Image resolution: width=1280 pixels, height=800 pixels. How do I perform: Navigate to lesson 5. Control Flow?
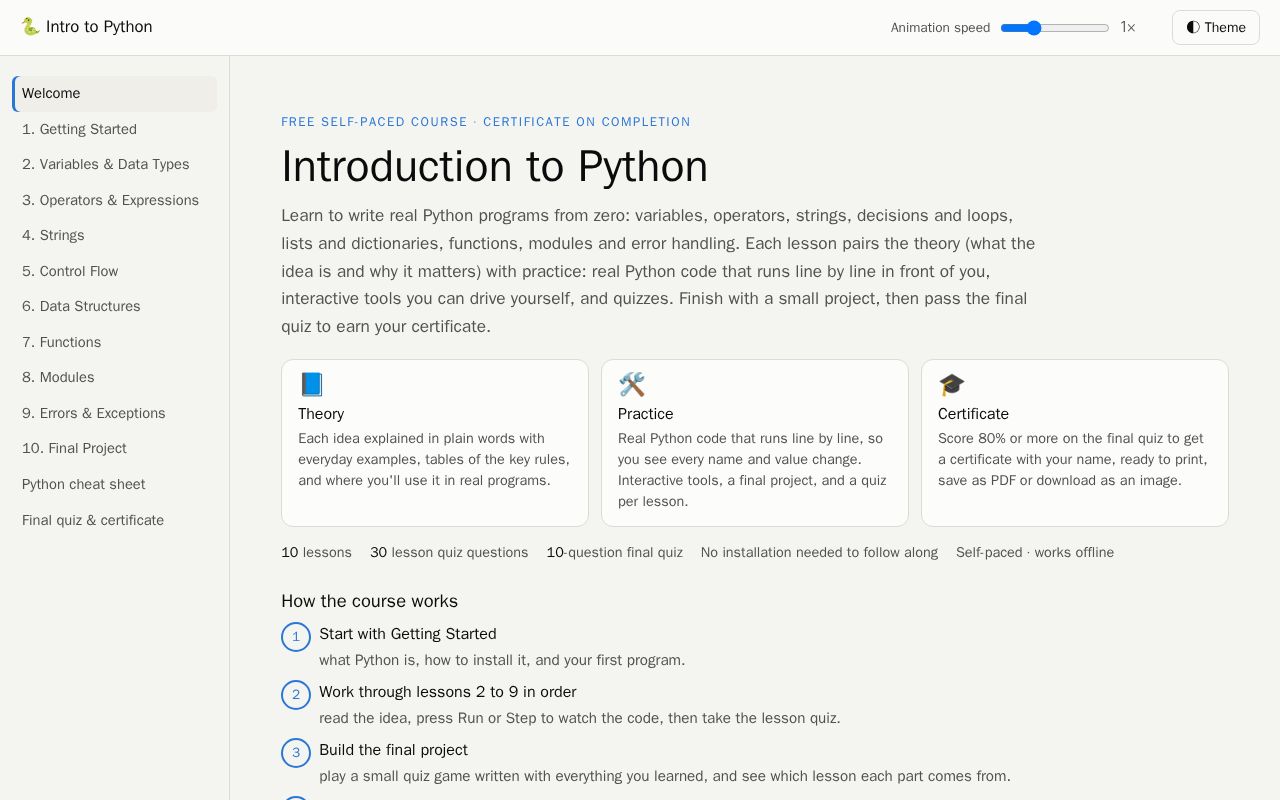pos(114,271)
